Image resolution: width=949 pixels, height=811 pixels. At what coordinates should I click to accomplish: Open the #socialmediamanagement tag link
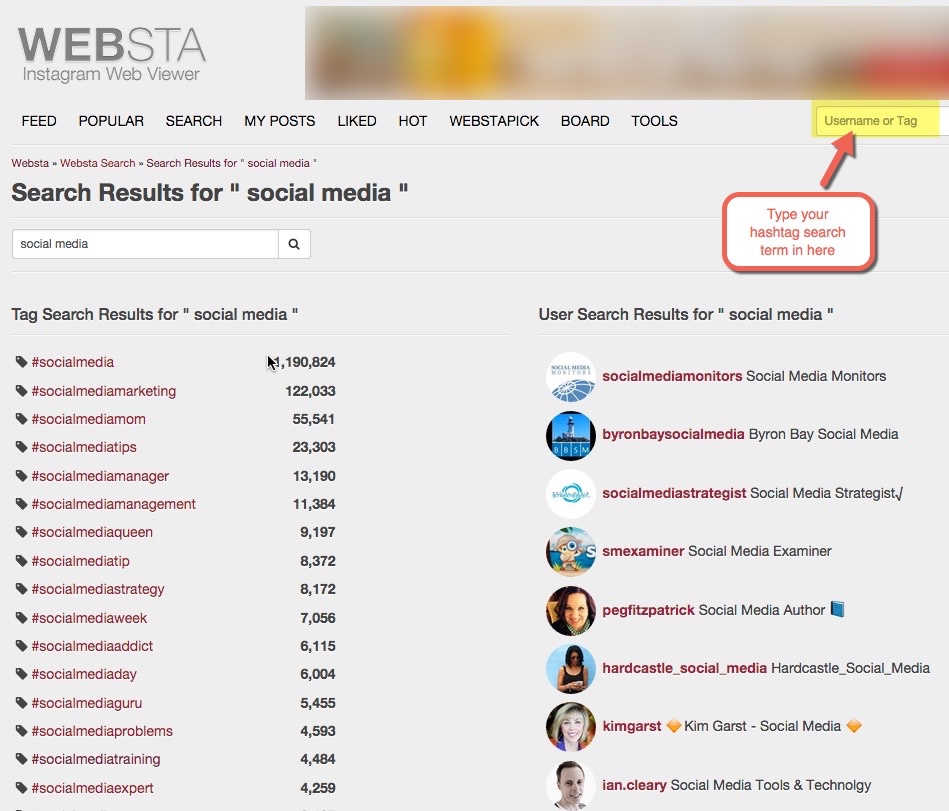(113, 504)
